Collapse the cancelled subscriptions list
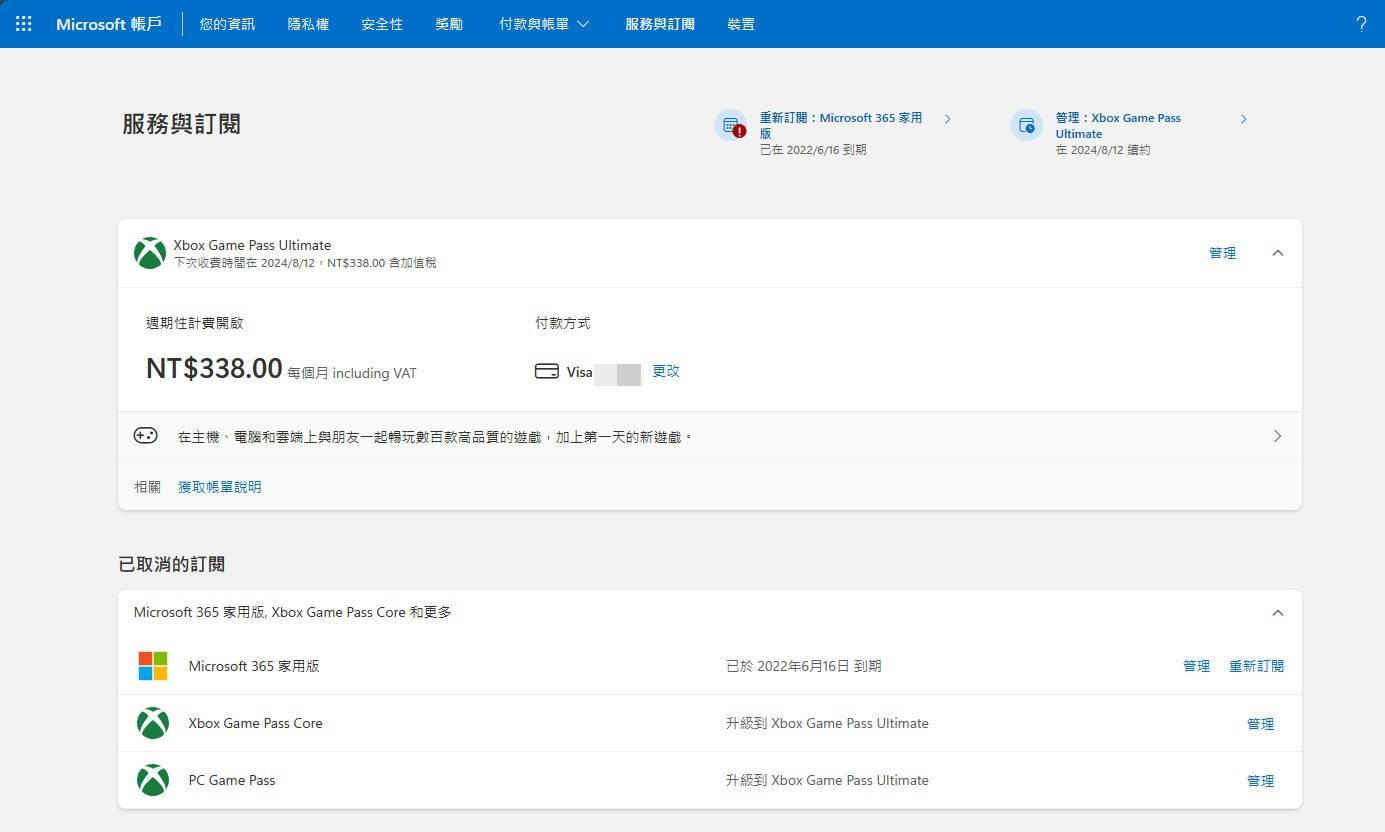Screen dimensions: 1385x832 [x=1278, y=613]
